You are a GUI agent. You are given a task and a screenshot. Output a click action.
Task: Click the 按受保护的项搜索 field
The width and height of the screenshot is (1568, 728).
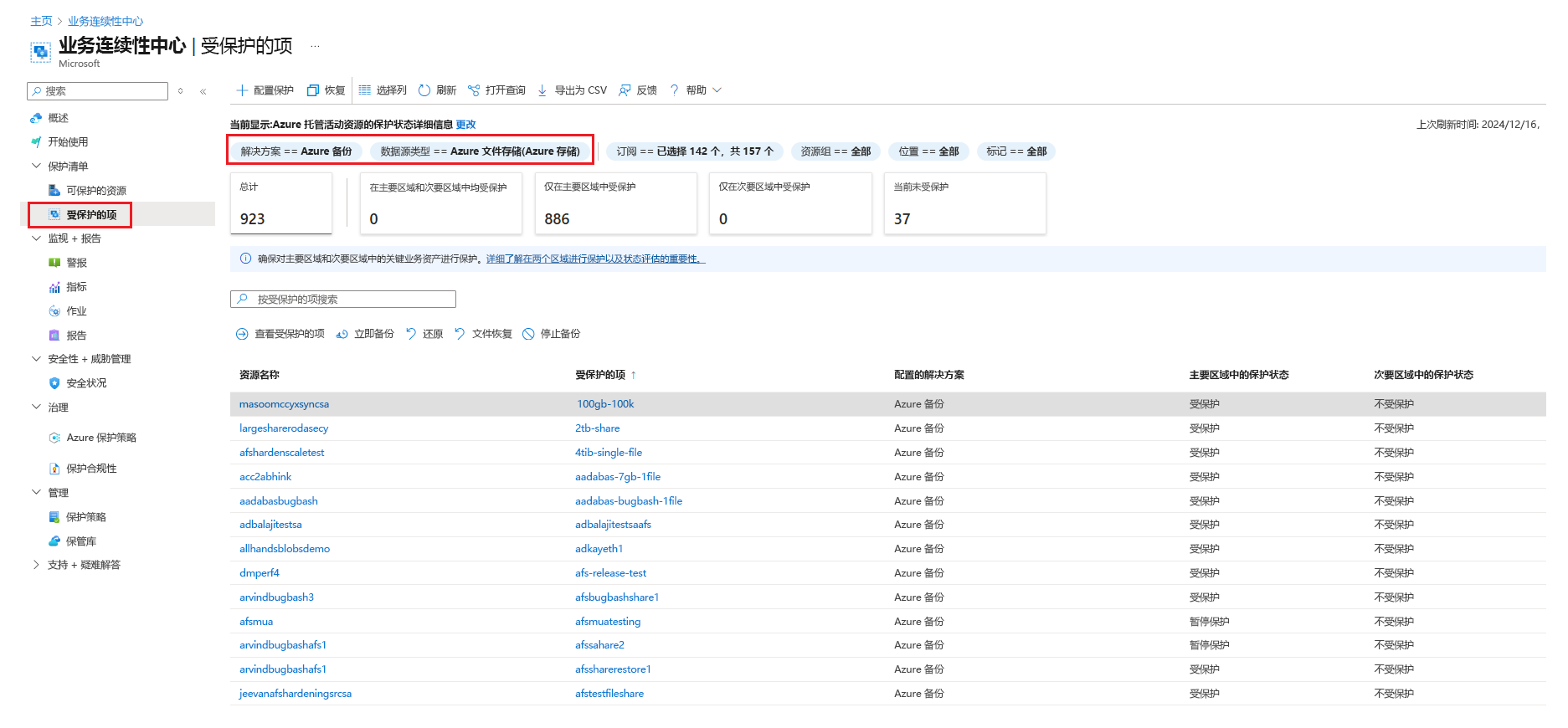(343, 300)
